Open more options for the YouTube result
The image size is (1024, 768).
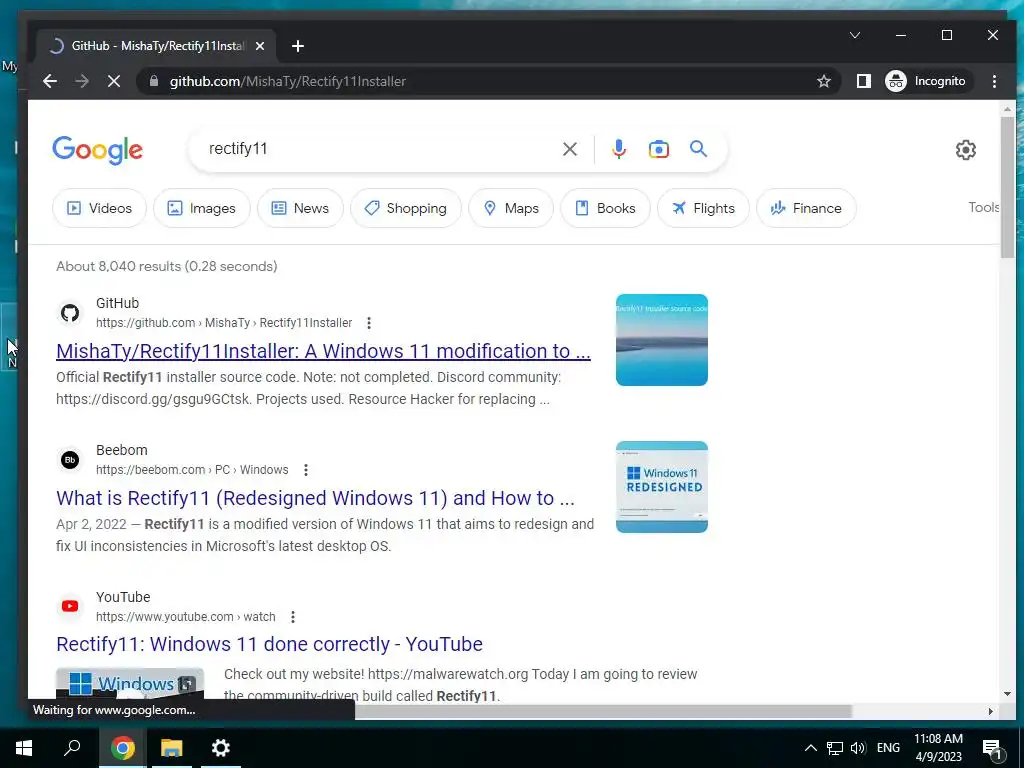point(293,616)
